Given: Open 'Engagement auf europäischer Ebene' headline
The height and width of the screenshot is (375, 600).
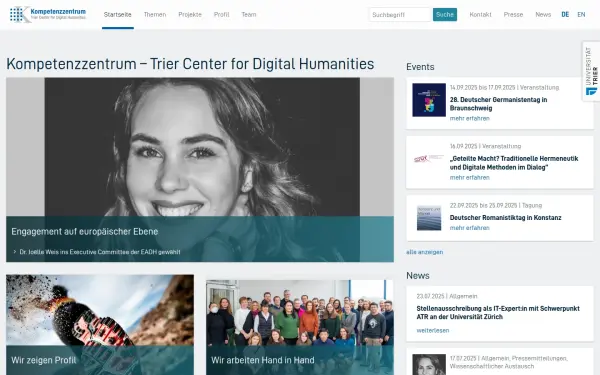Looking at the screenshot, I should (x=85, y=232).
